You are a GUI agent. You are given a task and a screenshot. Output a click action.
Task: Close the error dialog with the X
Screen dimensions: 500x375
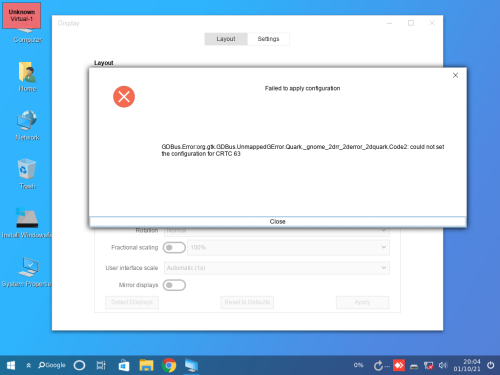coord(455,76)
